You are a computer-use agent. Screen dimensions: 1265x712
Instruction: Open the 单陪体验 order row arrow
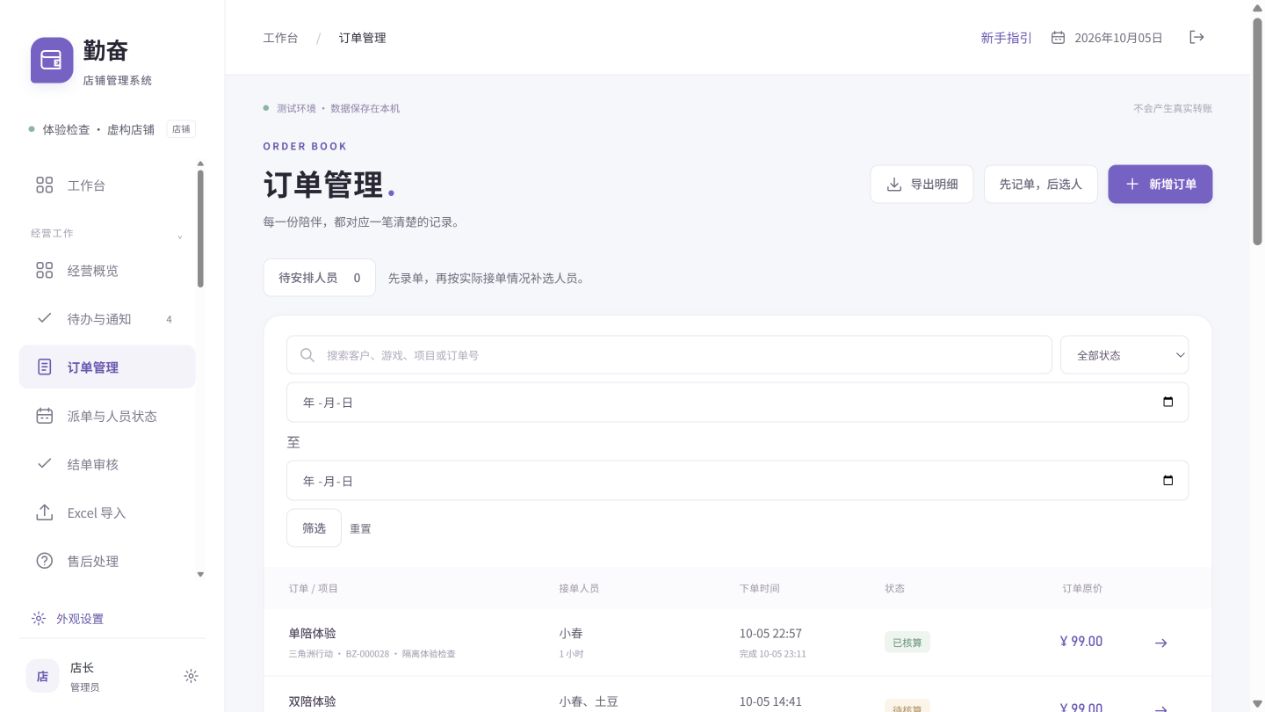pyautogui.click(x=1161, y=643)
